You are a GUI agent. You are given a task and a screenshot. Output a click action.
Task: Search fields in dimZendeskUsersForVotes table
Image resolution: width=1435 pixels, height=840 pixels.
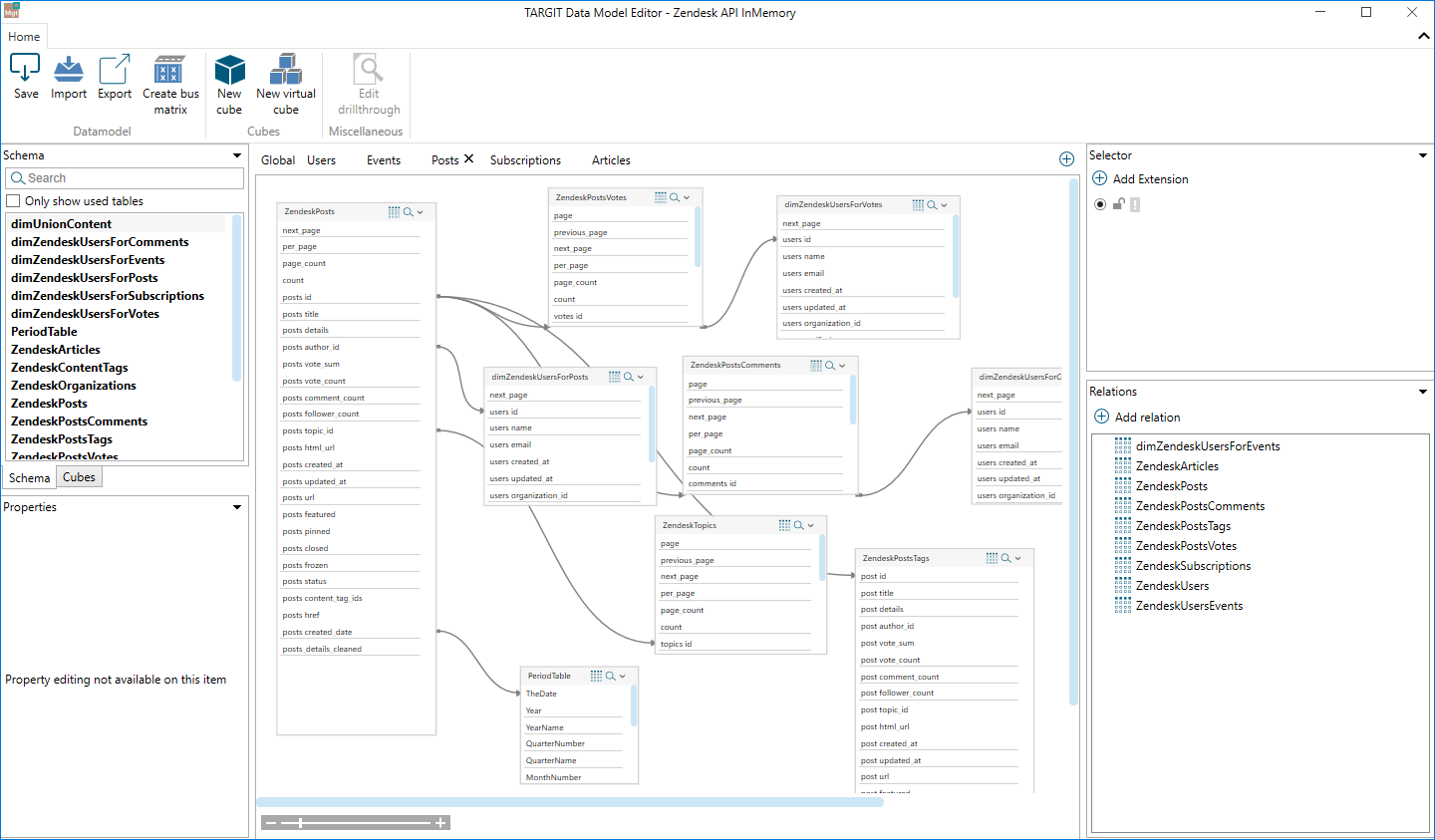pos(932,204)
